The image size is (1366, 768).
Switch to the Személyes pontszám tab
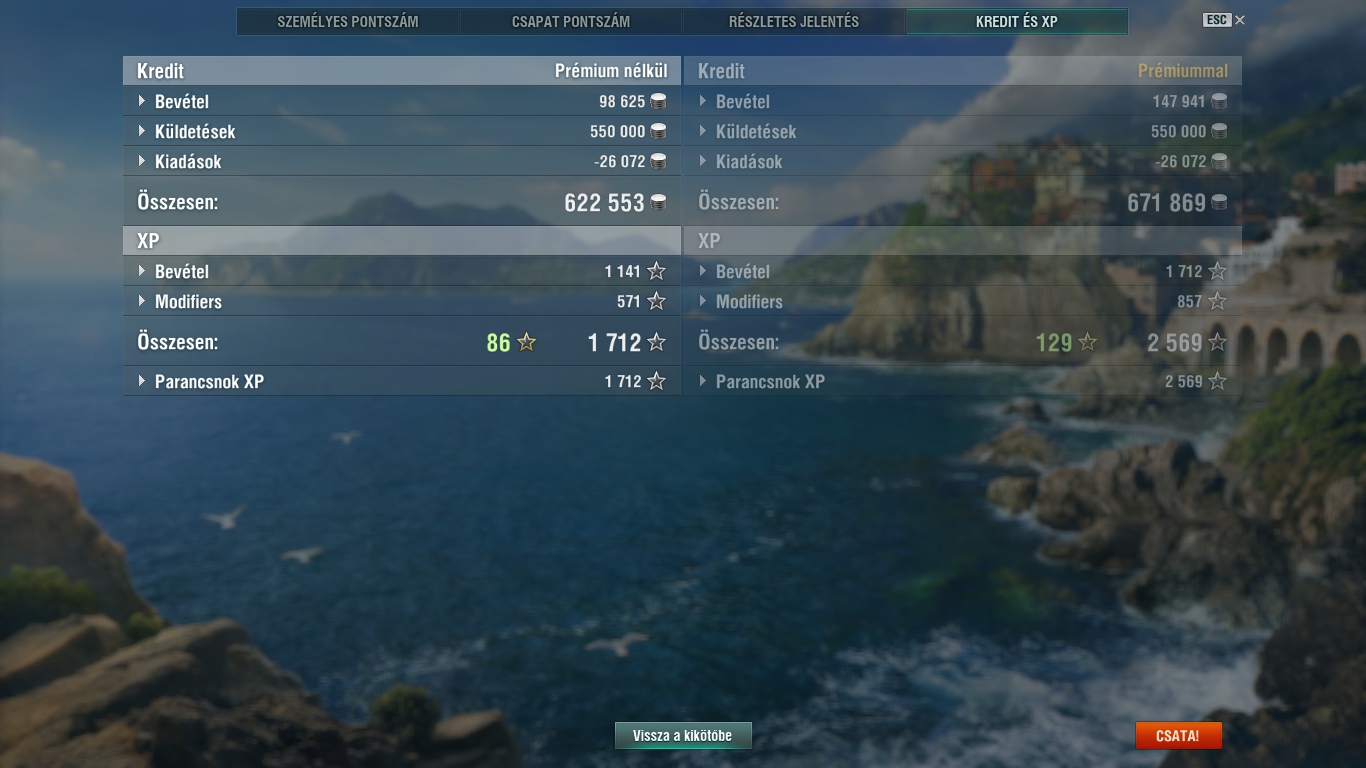pos(348,21)
